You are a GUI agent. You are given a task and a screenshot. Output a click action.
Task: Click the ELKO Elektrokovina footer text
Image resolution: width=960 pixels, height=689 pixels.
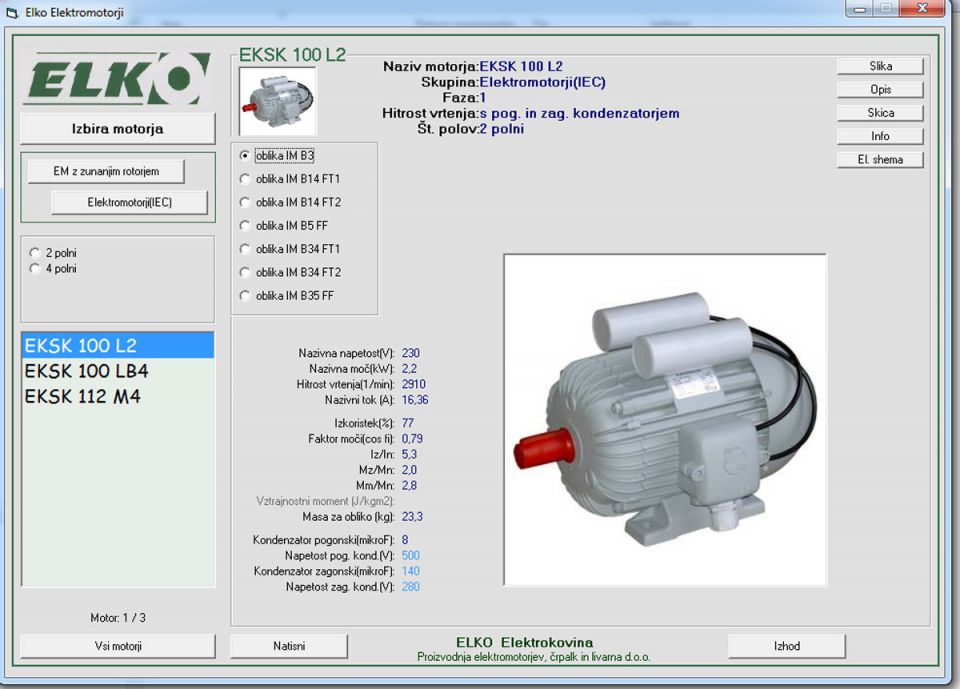525,642
